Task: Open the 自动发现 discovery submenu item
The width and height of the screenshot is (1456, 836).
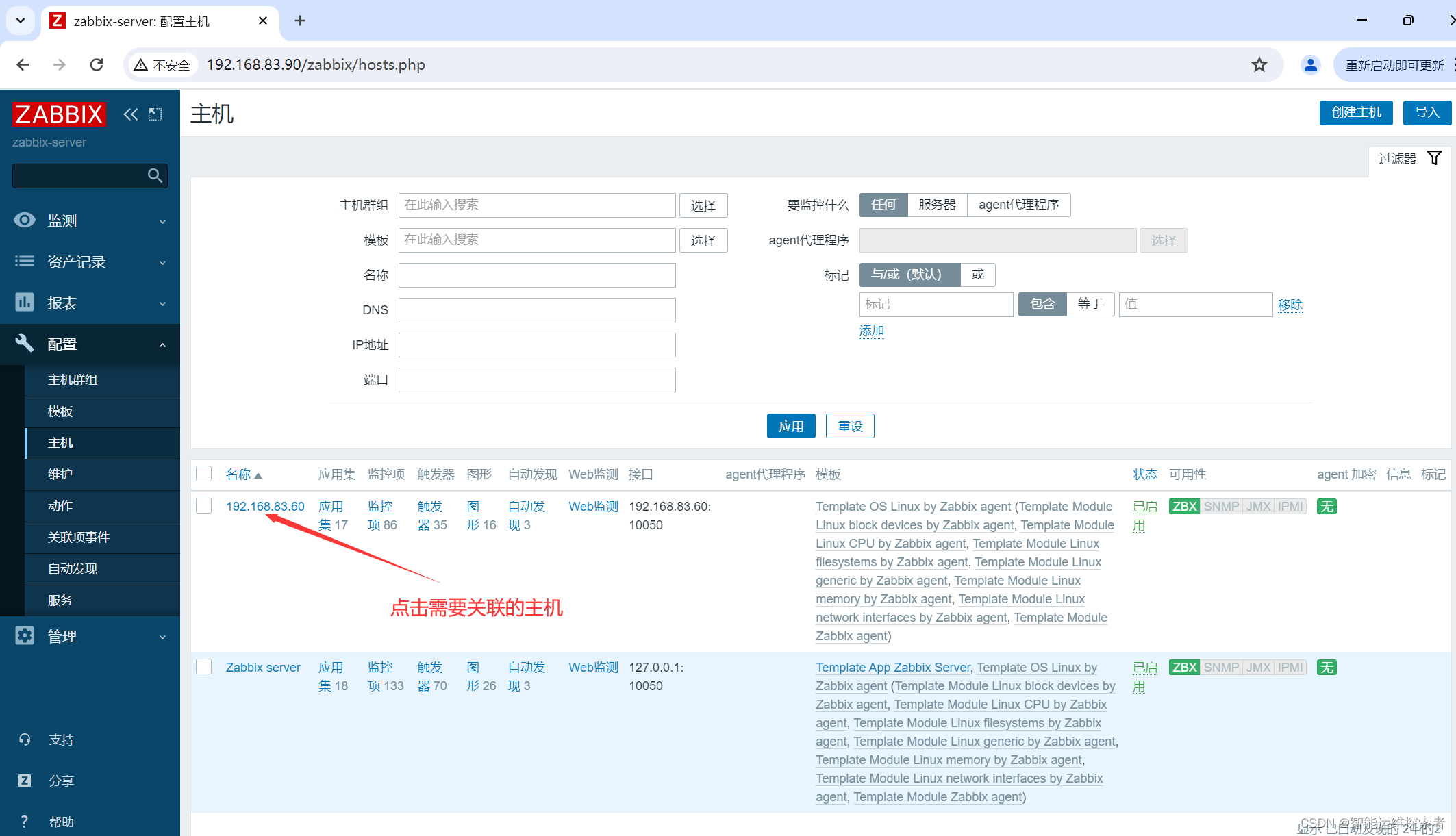Action: coord(73,568)
